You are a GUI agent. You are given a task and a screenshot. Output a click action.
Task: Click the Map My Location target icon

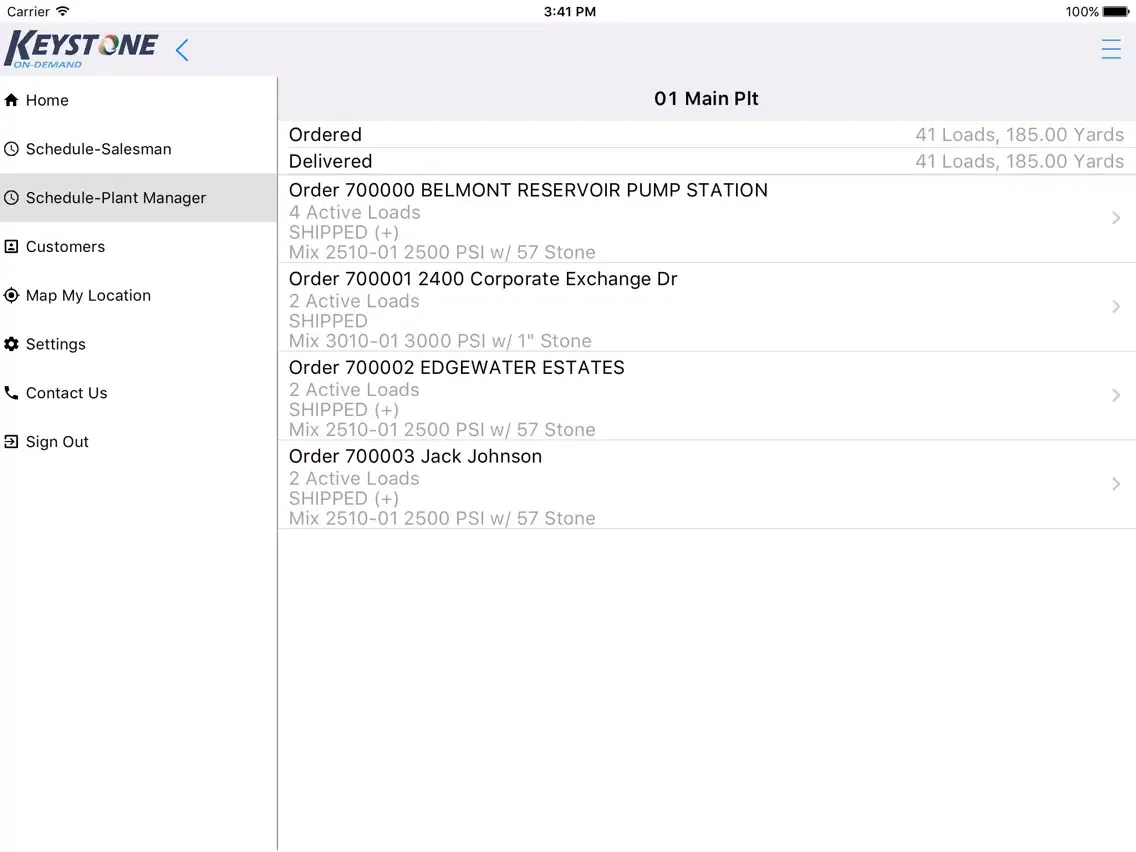(11, 296)
